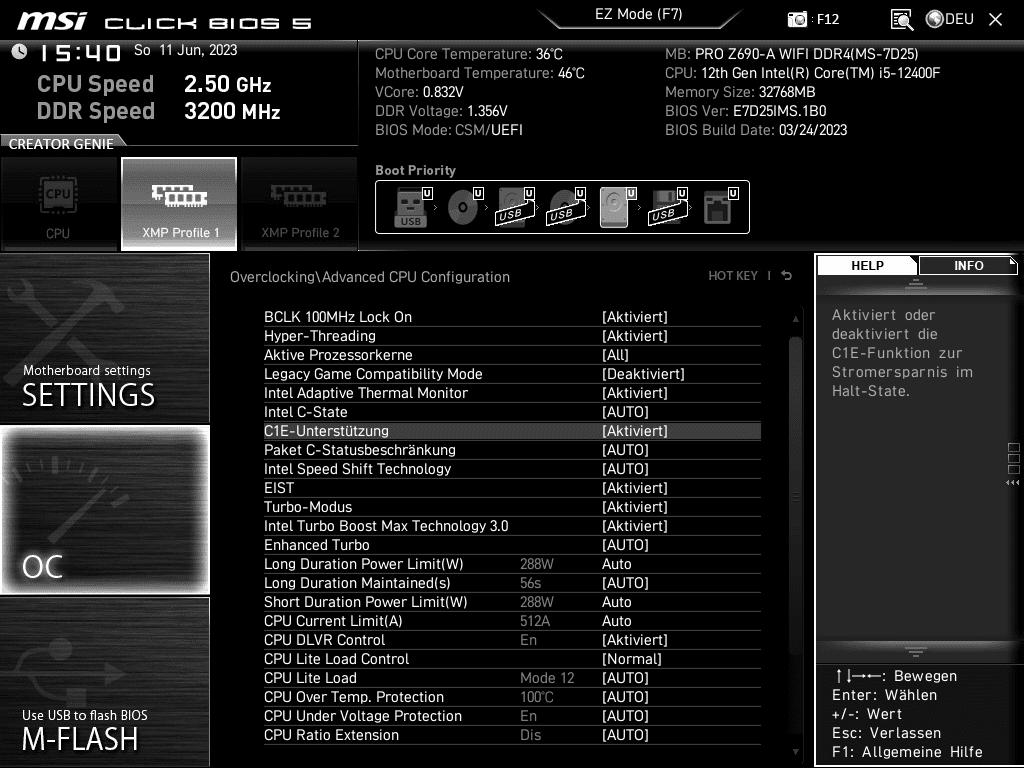
Task: Click the Boot Priority heading
Action: point(415,170)
